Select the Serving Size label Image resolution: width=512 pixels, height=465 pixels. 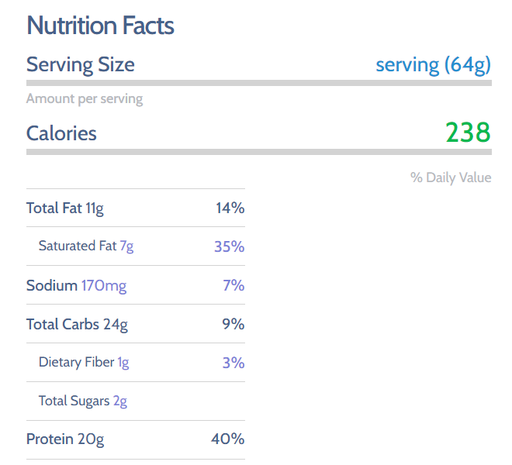(x=80, y=65)
